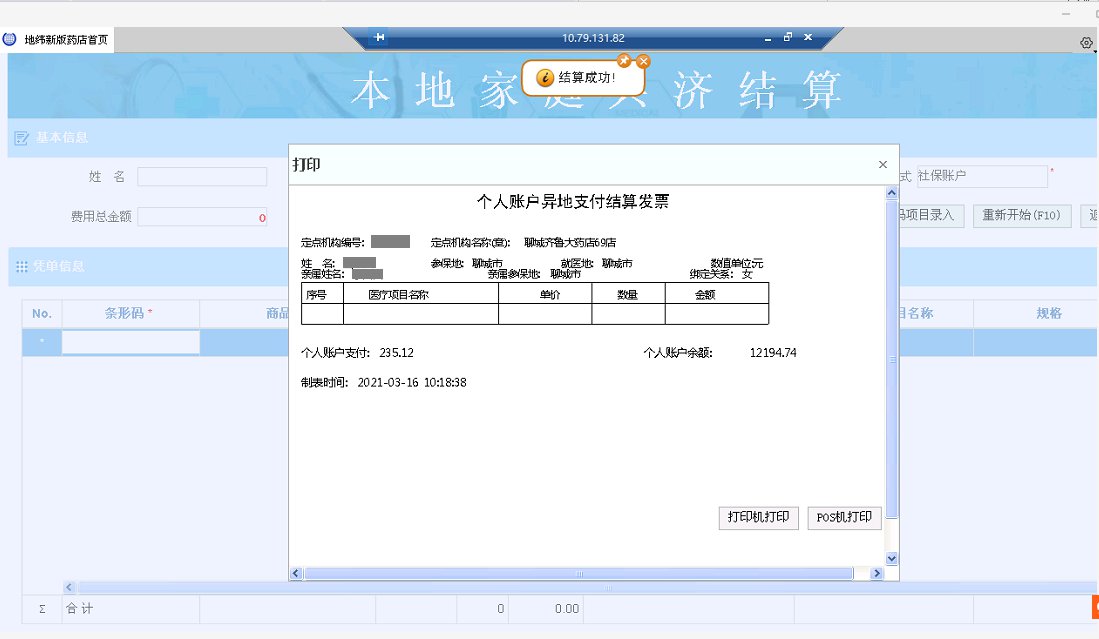Dismiss the 结算成功 notification with orange X

643,61
